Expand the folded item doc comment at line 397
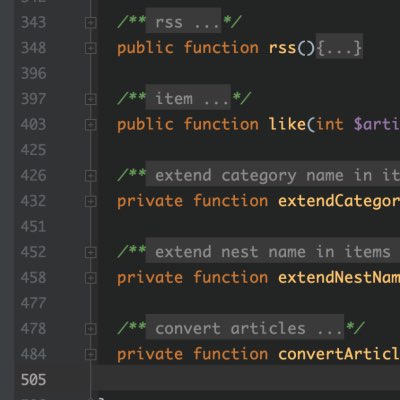 coord(90,99)
